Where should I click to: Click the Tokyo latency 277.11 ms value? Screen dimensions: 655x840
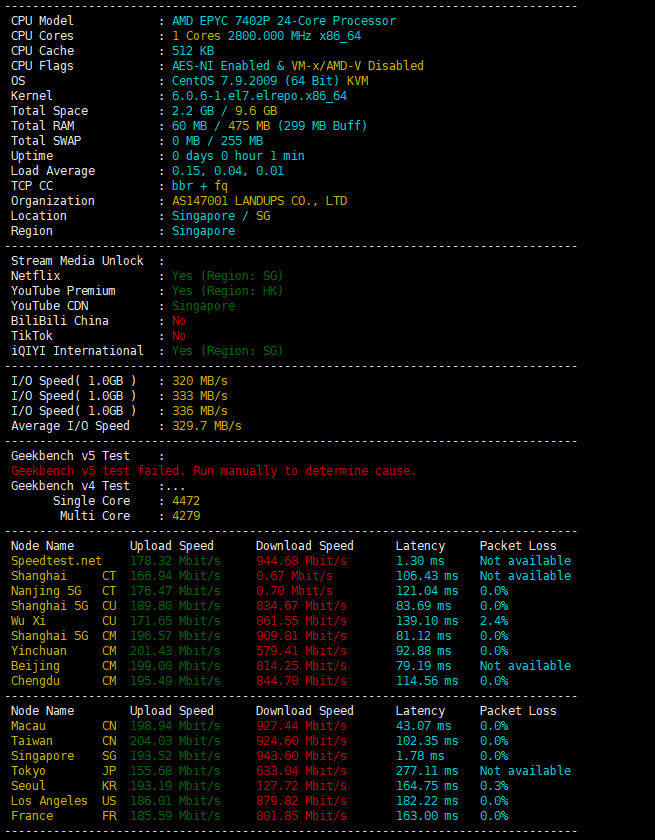pos(427,771)
